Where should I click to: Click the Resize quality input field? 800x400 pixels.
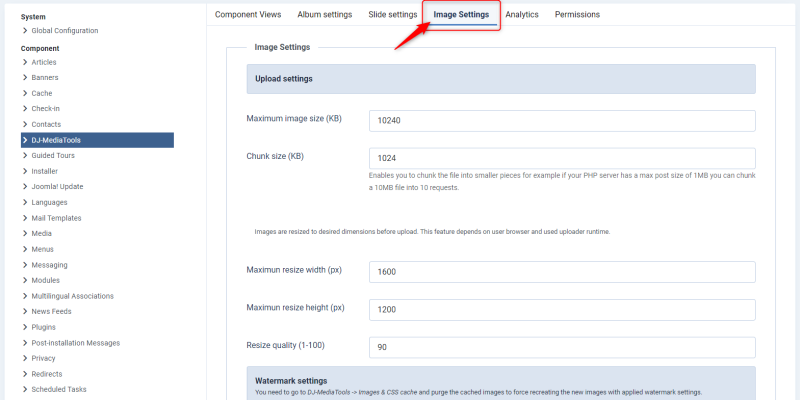tap(562, 347)
